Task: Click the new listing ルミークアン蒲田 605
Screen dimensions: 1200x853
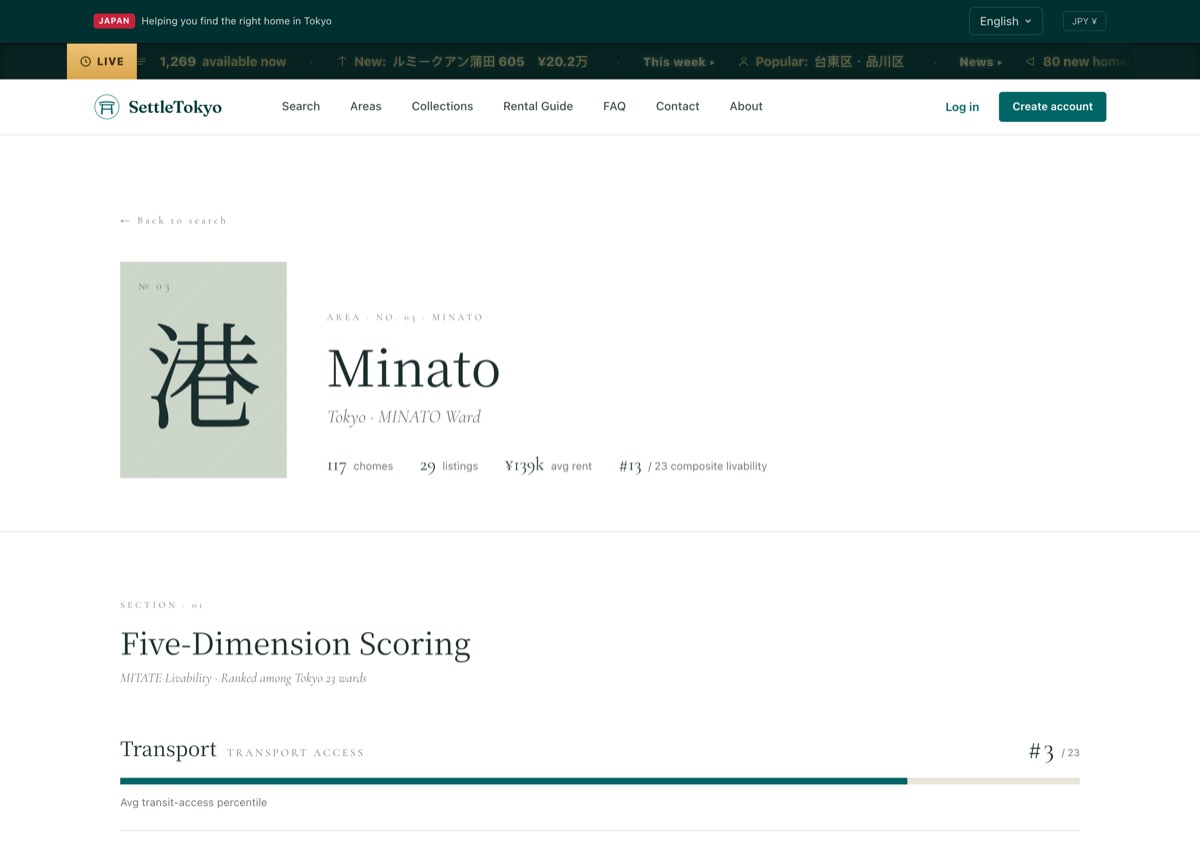Action: point(459,62)
